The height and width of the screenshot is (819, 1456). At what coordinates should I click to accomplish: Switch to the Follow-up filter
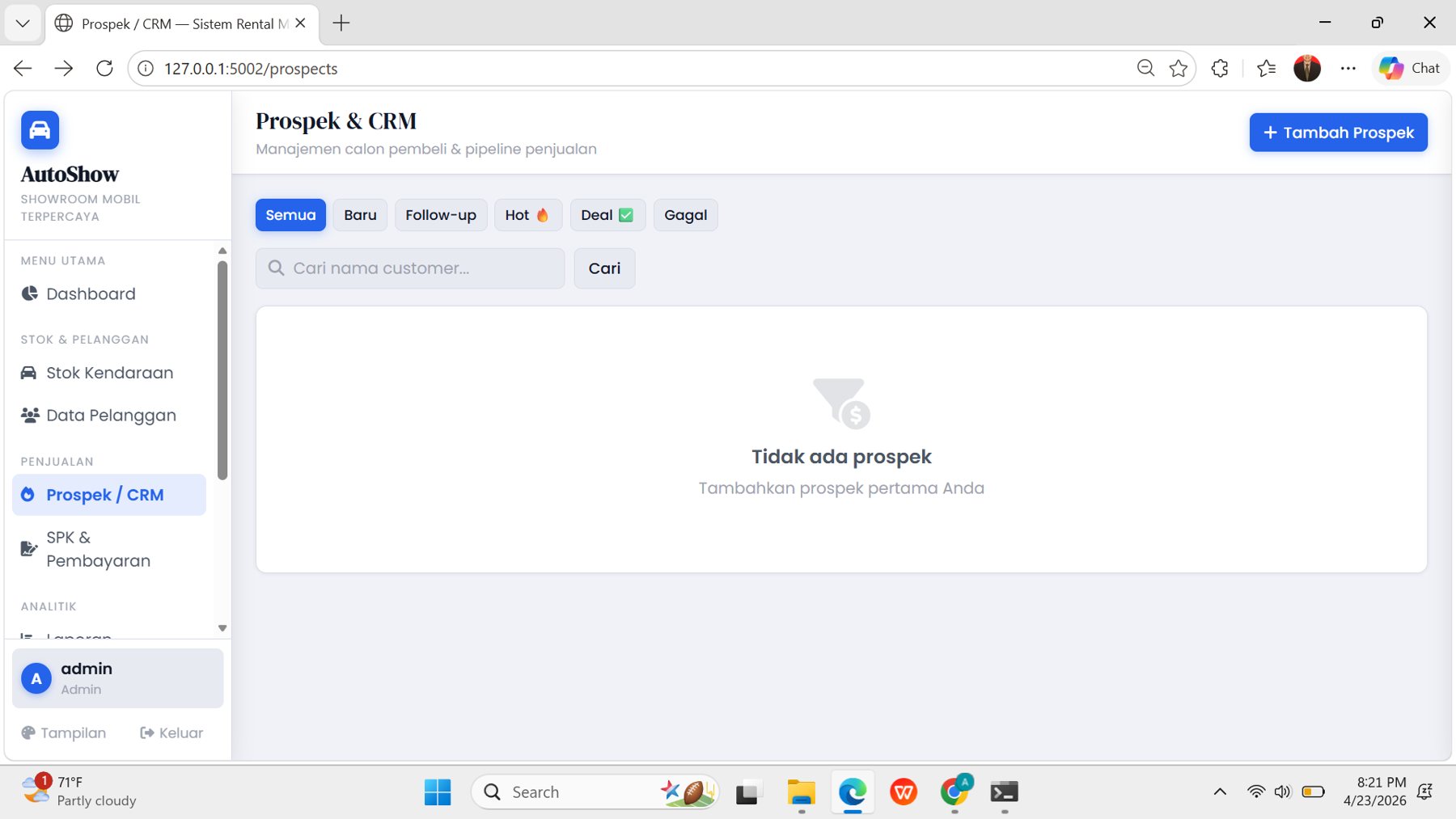[440, 215]
